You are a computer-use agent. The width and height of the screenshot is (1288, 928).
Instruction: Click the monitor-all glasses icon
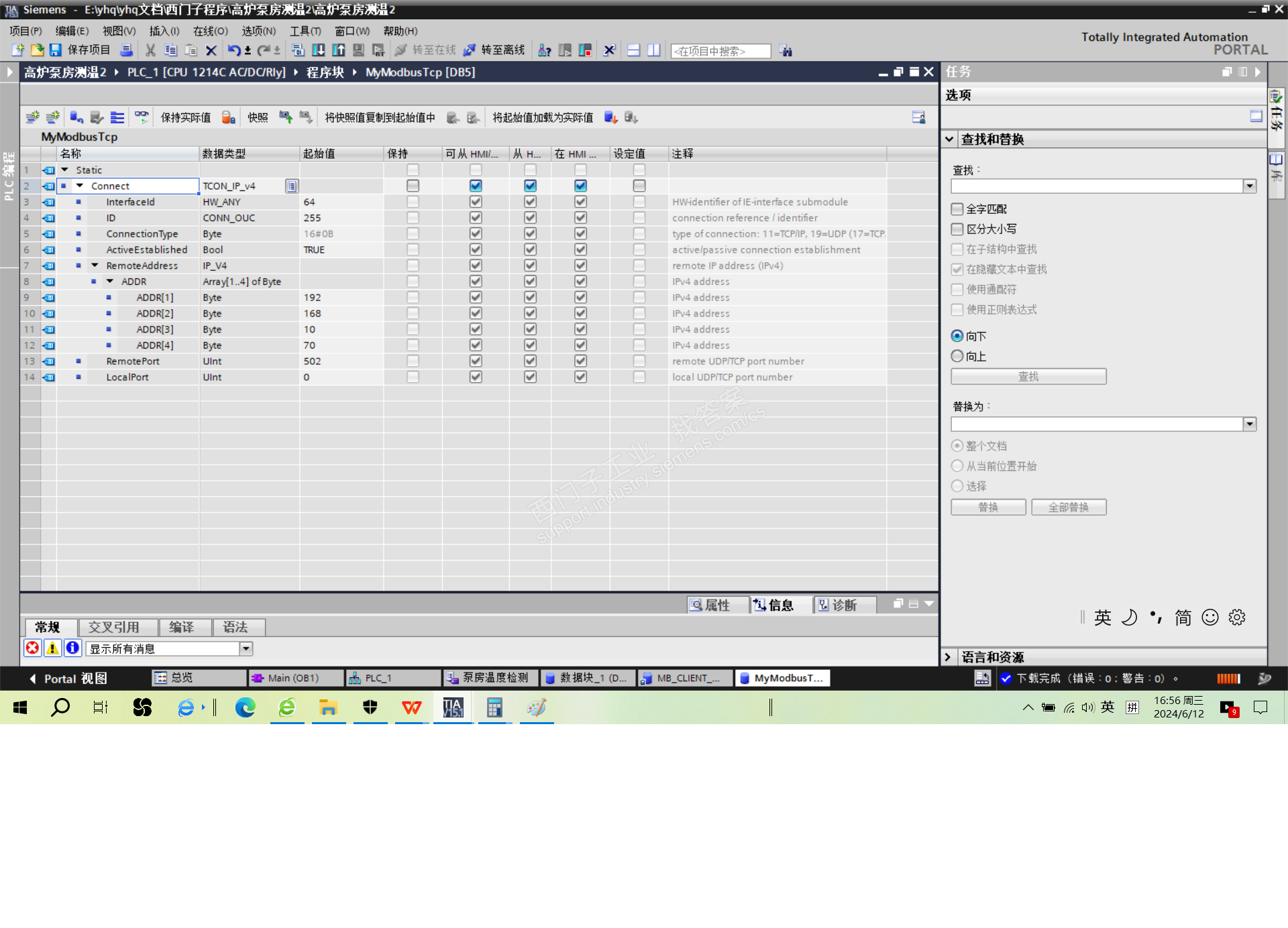142,117
